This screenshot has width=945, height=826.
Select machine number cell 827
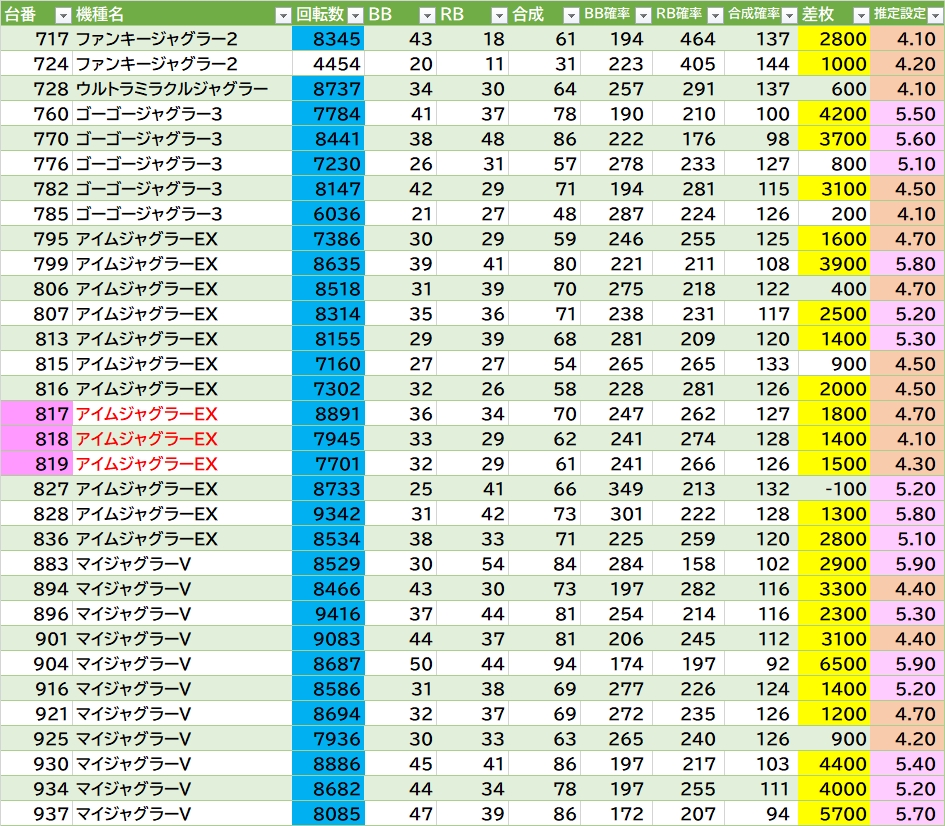click(x=36, y=489)
